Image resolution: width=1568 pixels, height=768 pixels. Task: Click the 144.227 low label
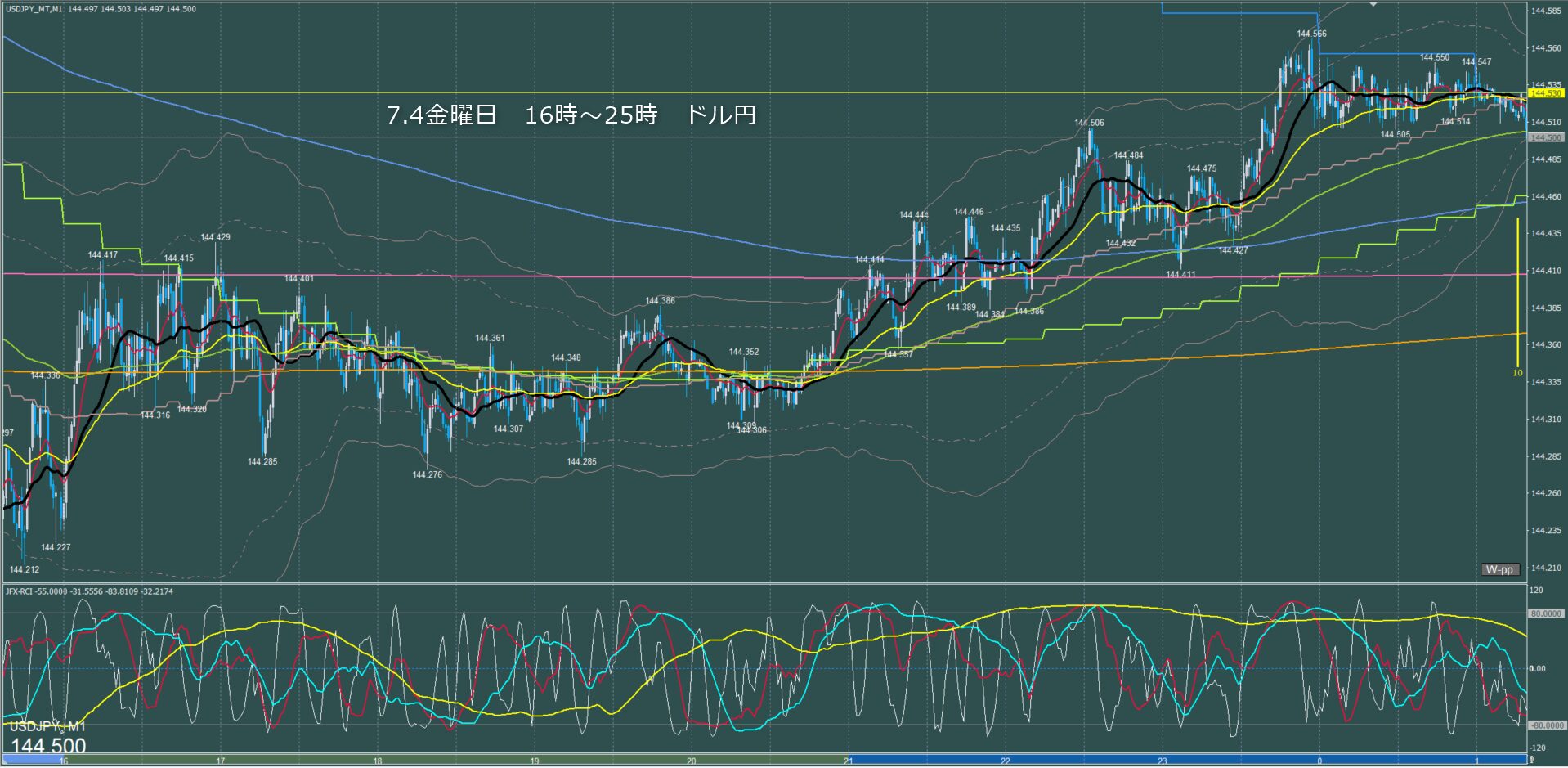point(56,547)
